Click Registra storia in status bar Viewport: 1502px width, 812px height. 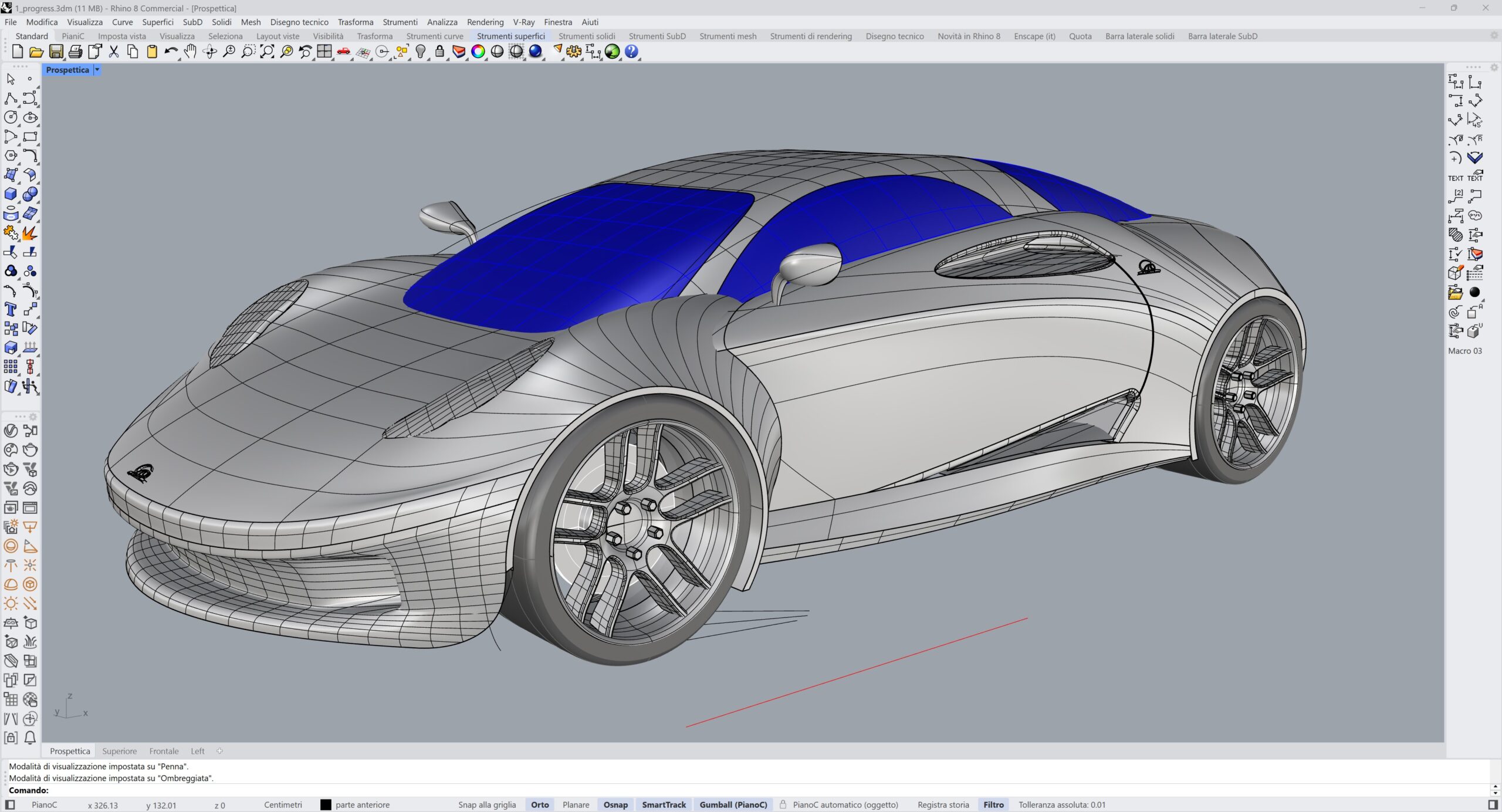pos(943,804)
